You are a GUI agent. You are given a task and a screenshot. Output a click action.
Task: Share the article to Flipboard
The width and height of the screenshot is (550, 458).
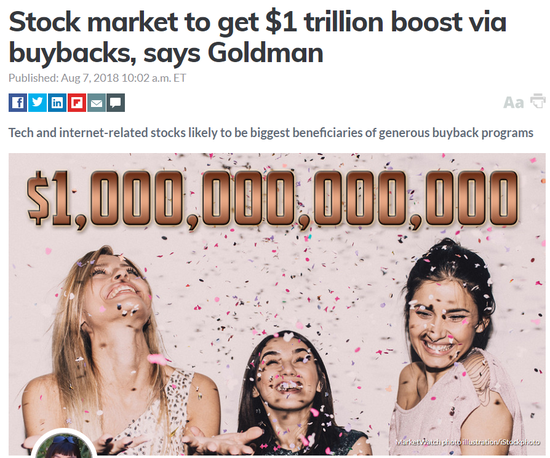pyautogui.click(x=76, y=103)
